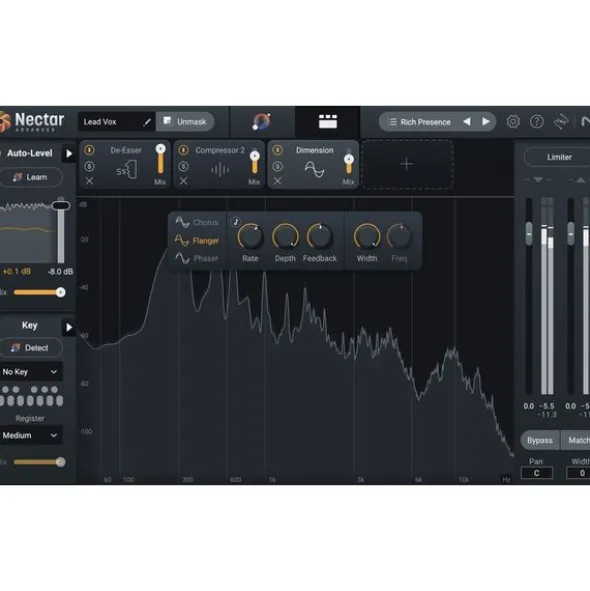
Task: Click the Pan value field showing C
Action: point(536,473)
